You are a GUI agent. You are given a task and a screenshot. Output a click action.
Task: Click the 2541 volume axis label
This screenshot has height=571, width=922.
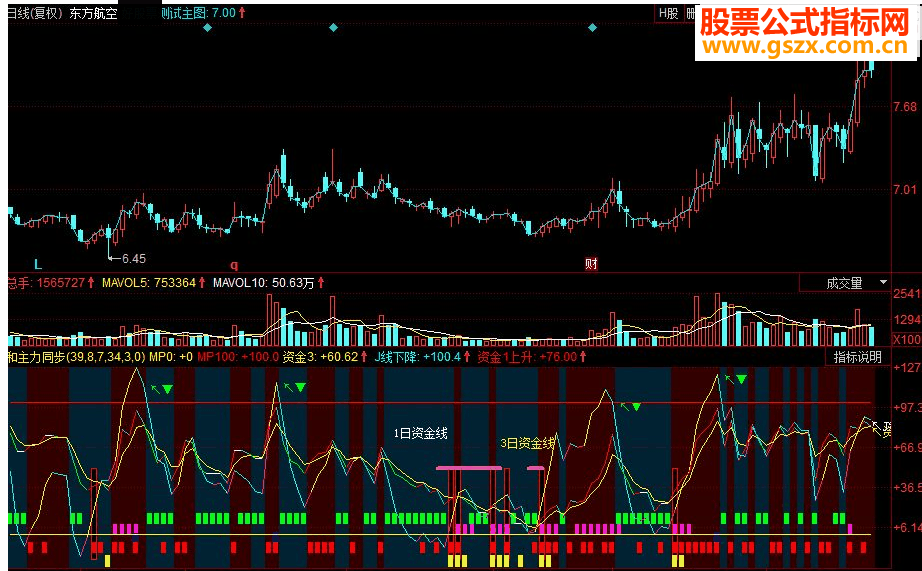[x=907, y=293]
